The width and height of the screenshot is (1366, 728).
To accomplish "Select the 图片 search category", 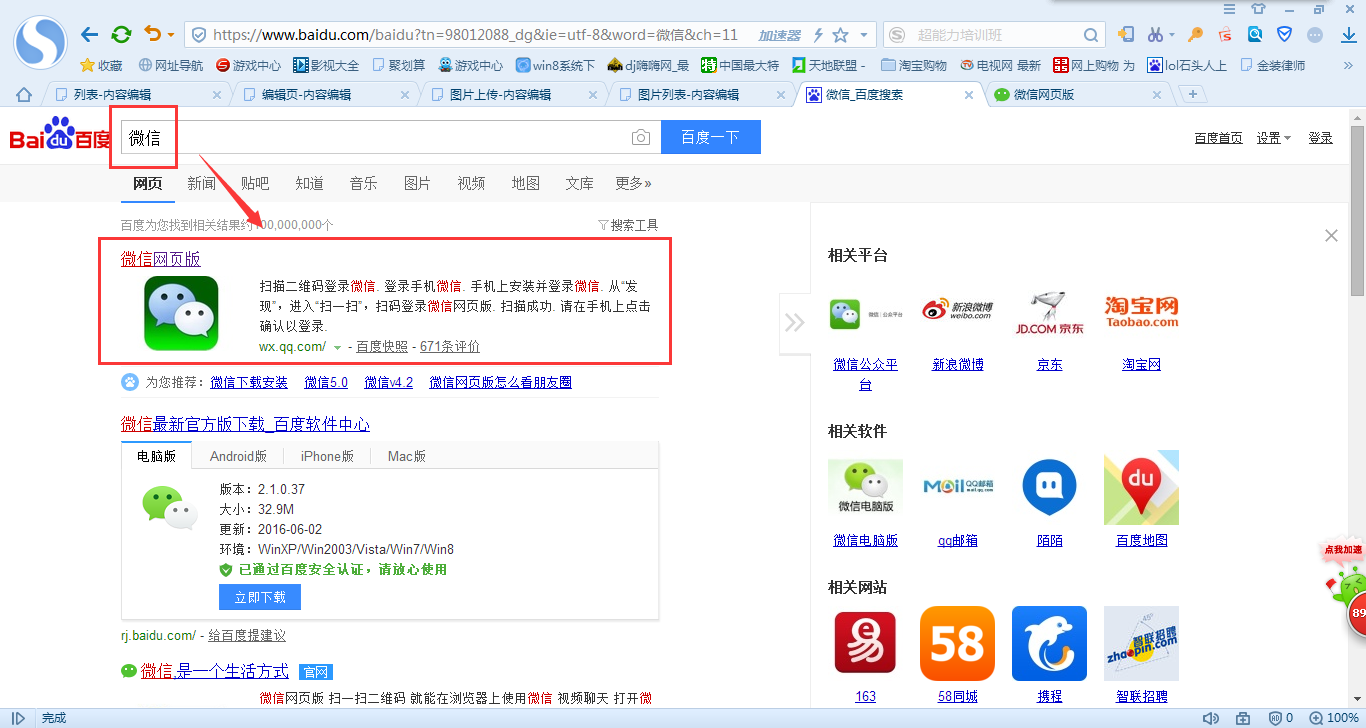I will pos(417,183).
